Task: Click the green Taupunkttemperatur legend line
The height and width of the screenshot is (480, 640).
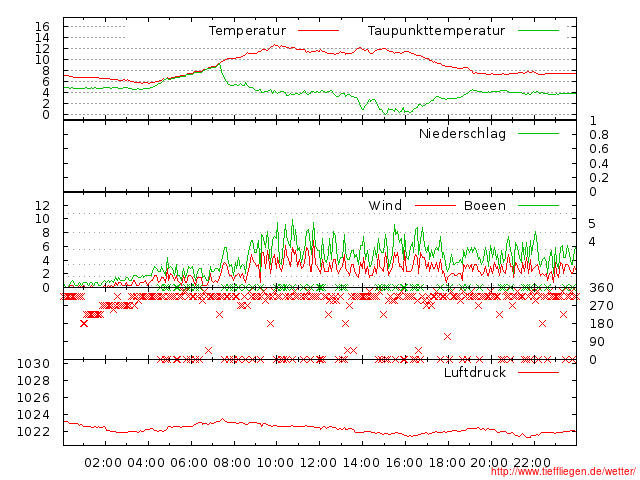Action: [x=538, y=31]
